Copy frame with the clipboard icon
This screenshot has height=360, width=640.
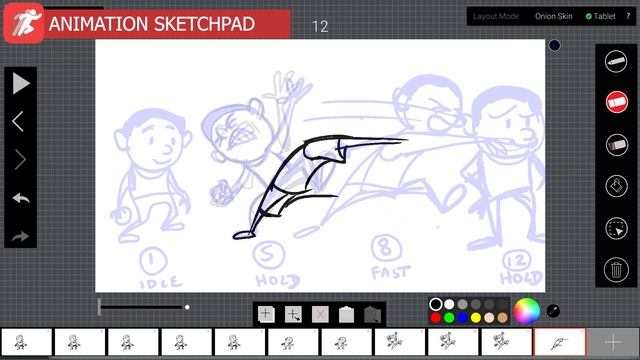click(346, 314)
